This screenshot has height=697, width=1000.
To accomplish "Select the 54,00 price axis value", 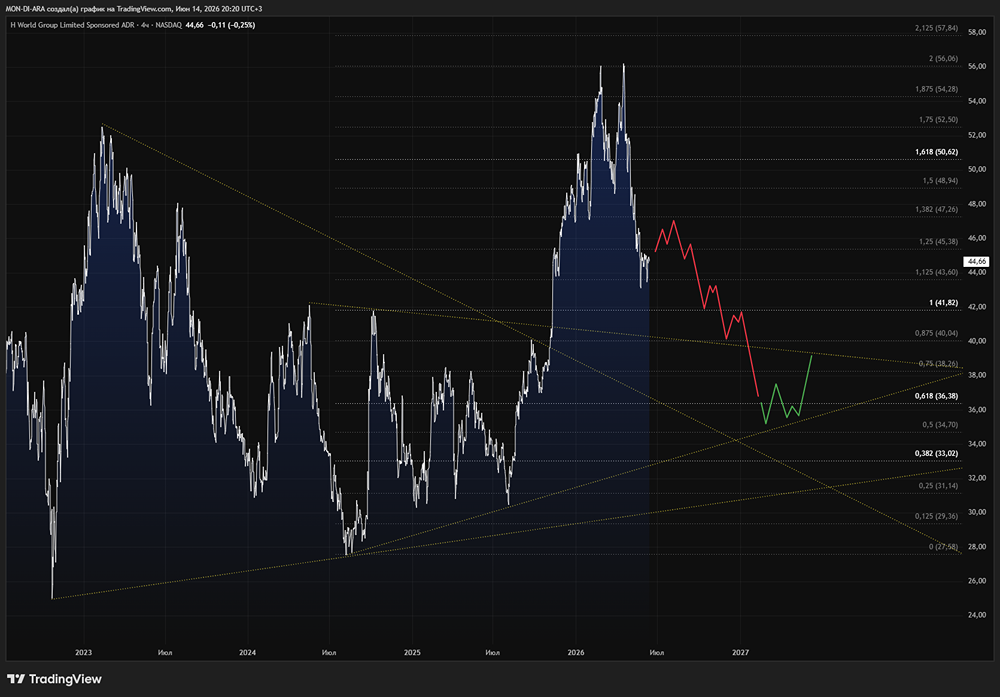I will [976, 101].
